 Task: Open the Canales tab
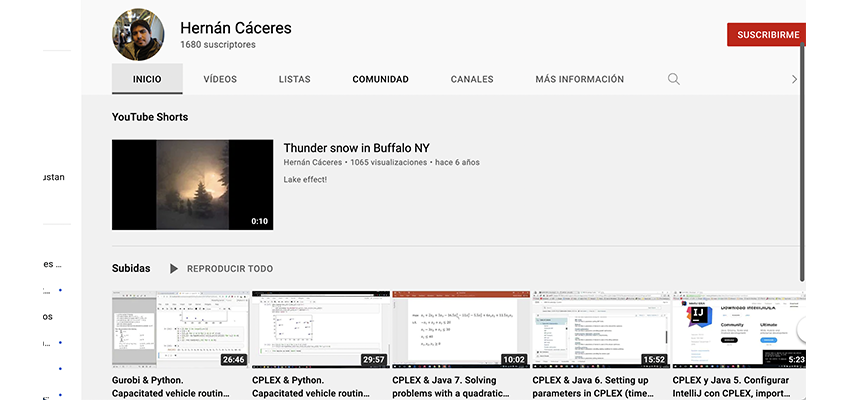click(x=472, y=79)
